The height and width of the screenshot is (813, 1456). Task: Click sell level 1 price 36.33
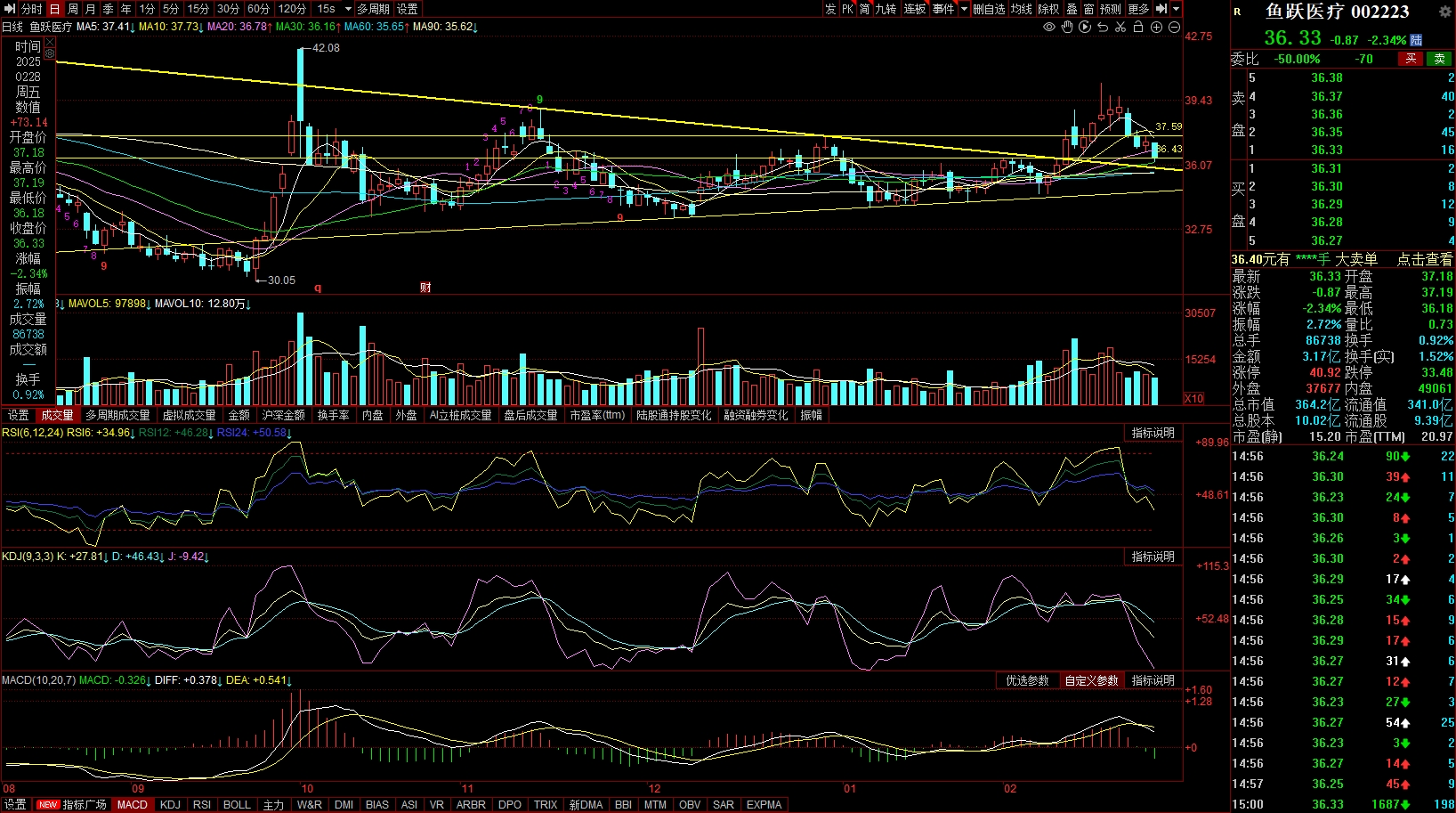(1326, 150)
